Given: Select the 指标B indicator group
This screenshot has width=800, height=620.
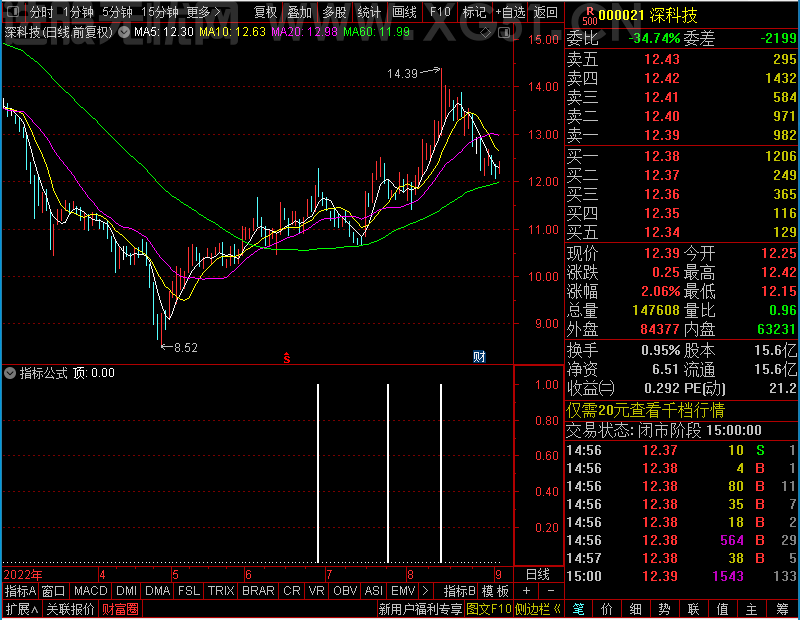Looking at the screenshot, I should 460,591.
